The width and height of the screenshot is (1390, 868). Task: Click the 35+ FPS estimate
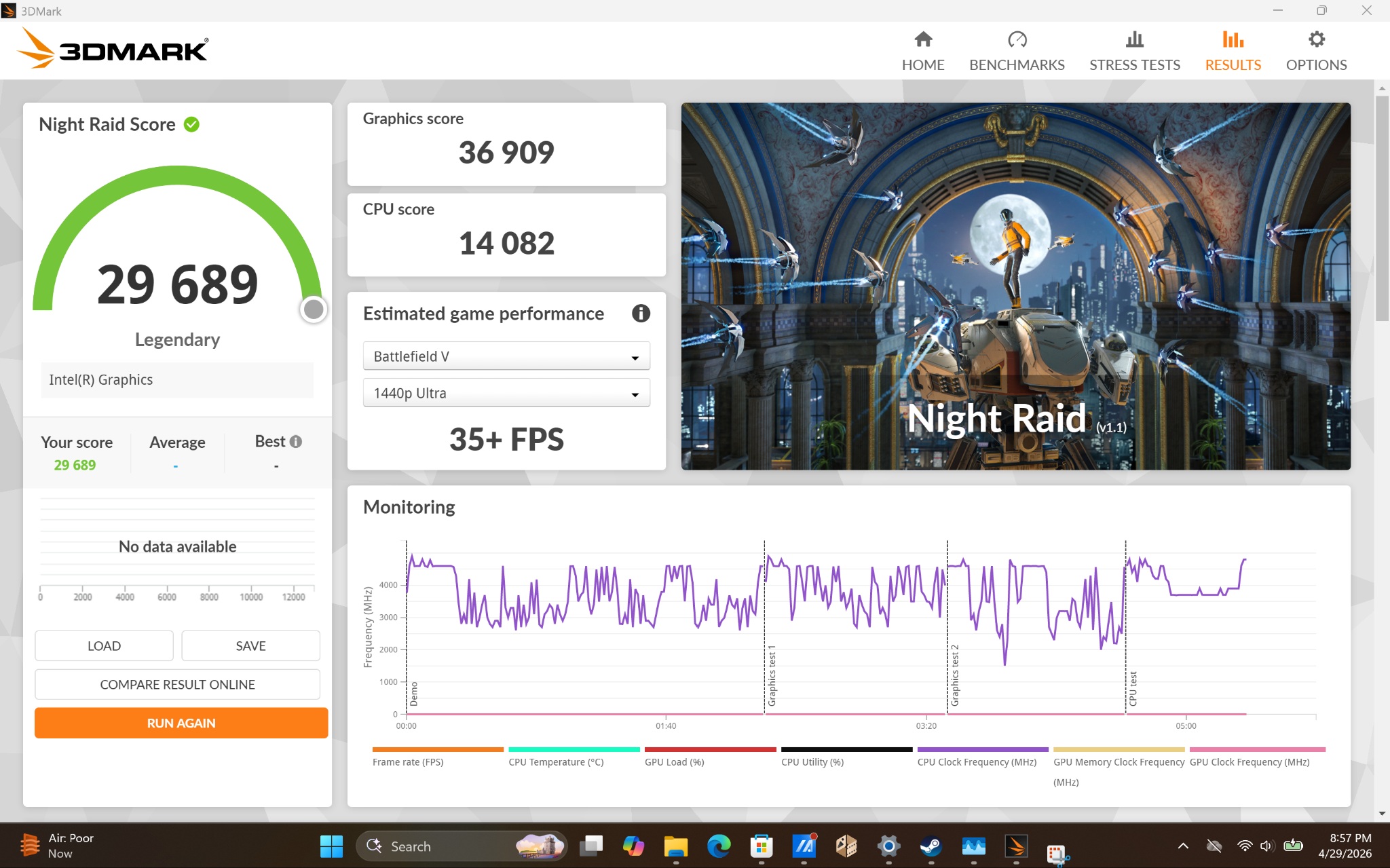point(506,439)
